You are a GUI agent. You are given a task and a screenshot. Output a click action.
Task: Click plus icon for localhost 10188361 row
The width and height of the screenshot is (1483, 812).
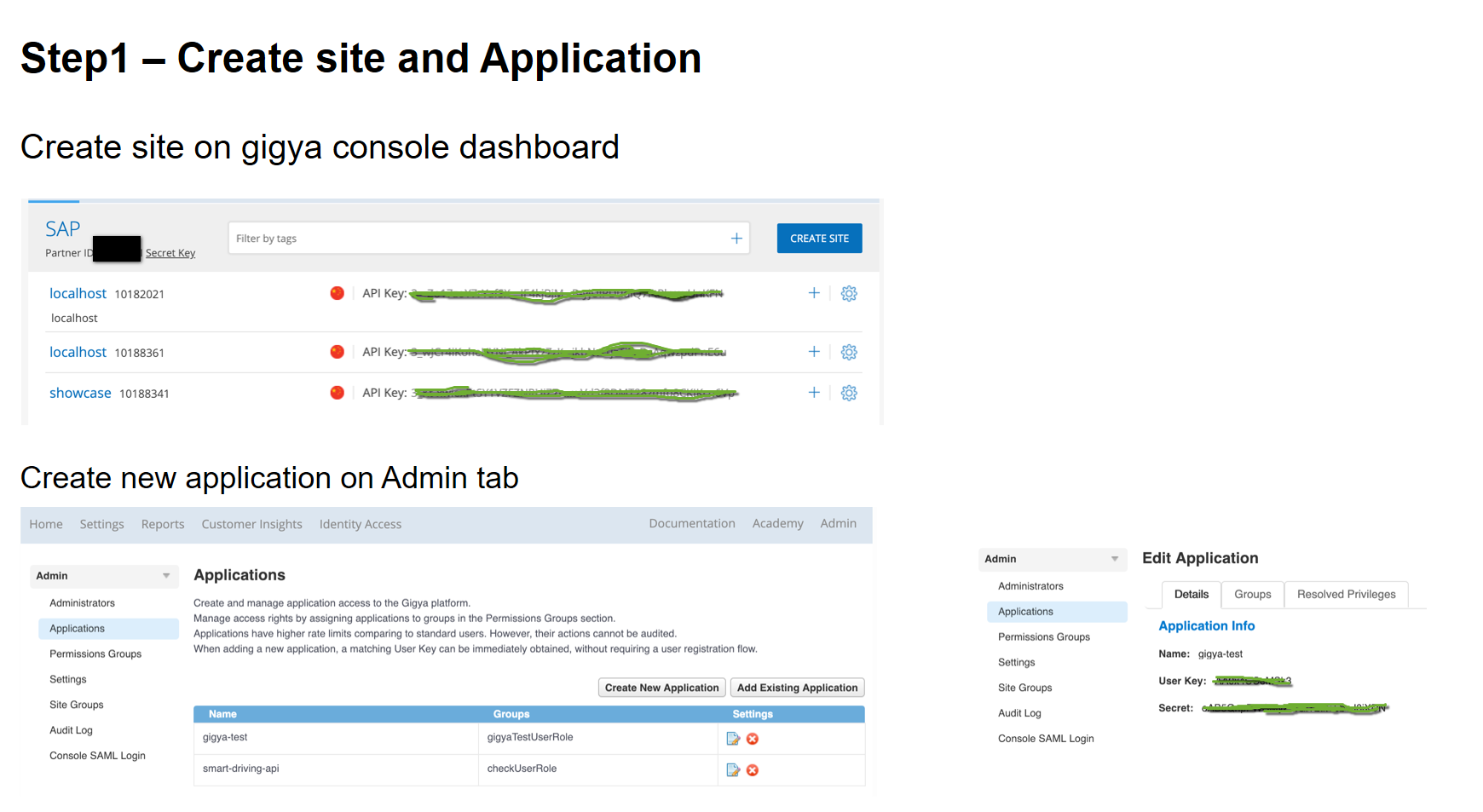coord(814,351)
